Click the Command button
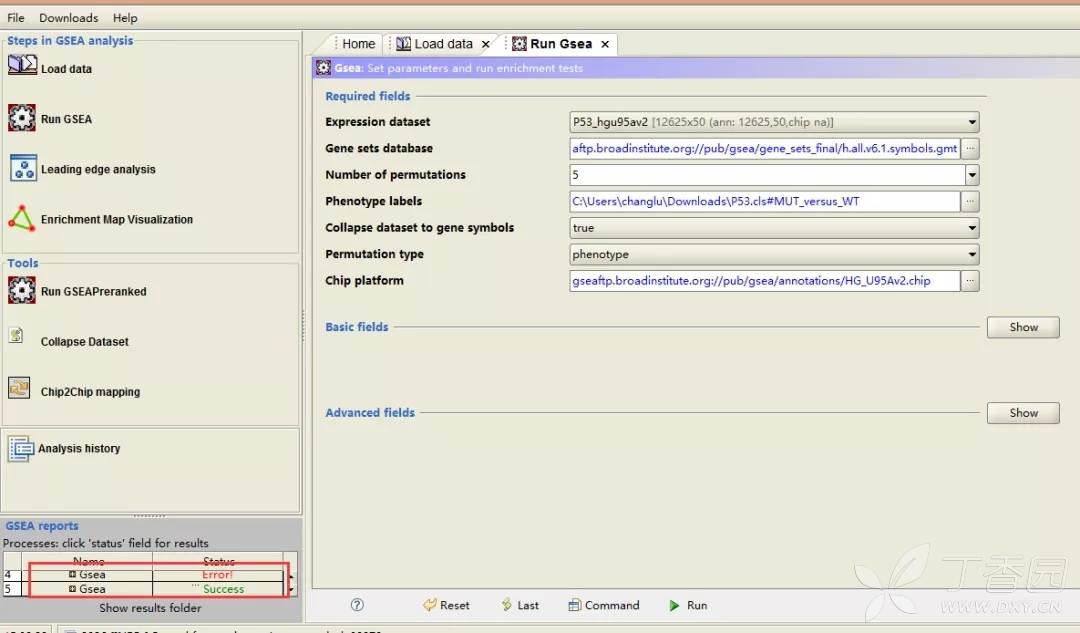The image size is (1080, 633). tap(603, 605)
